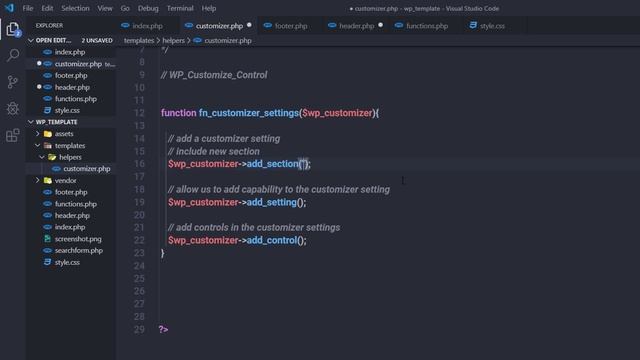
Task: Open the Search view in activity bar
Action: point(13,55)
